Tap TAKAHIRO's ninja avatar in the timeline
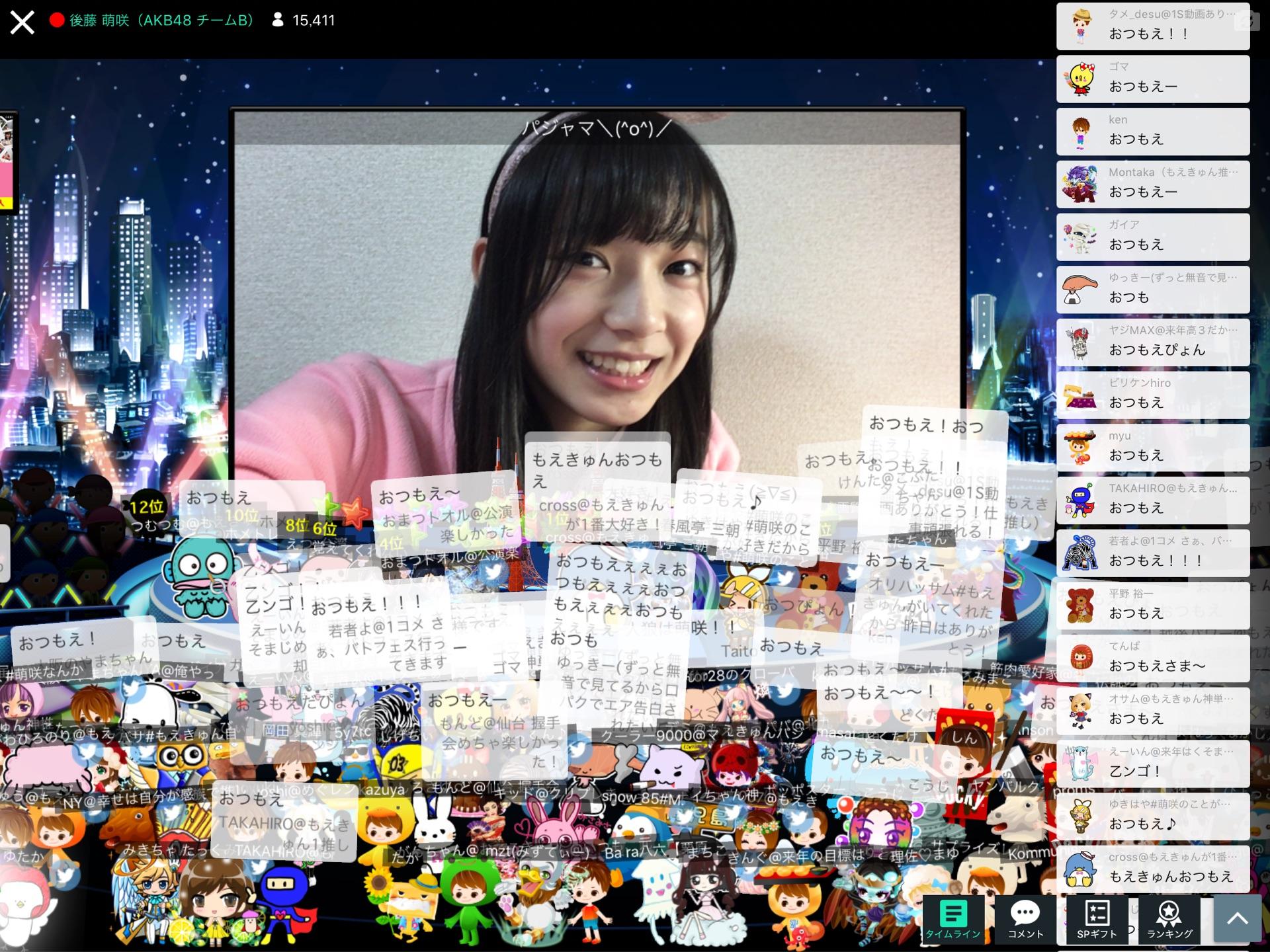Viewport: 1270px width, 952px height. [x=1079, y=500]
